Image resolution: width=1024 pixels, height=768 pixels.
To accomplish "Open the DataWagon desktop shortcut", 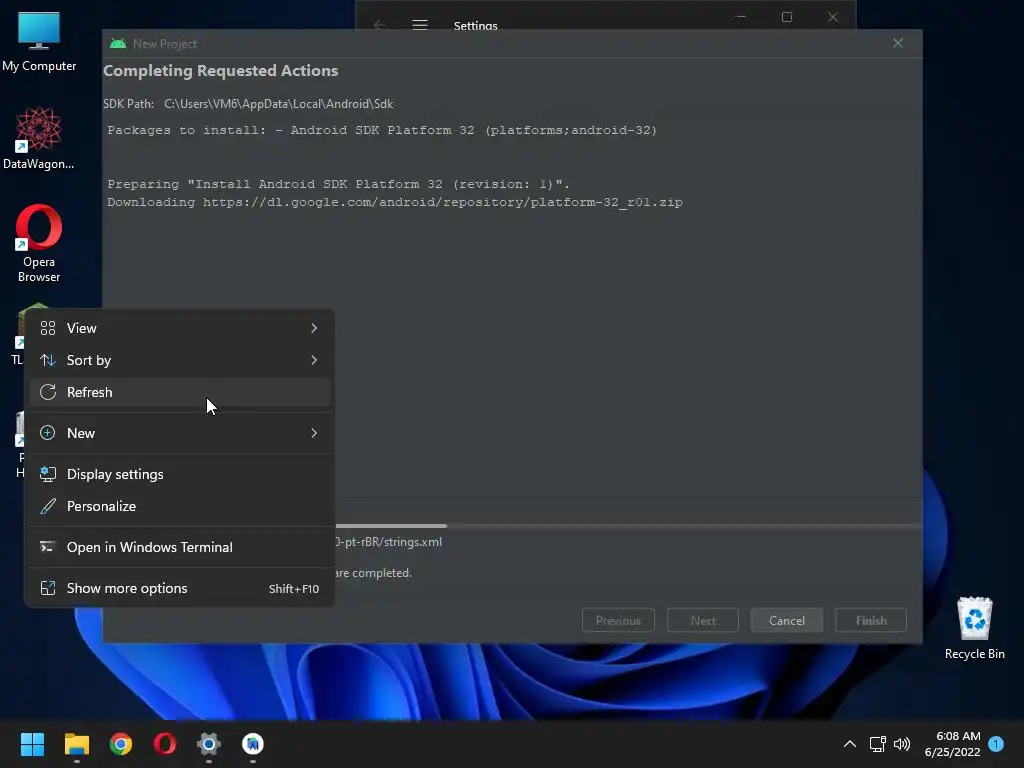I will [39, 138].
